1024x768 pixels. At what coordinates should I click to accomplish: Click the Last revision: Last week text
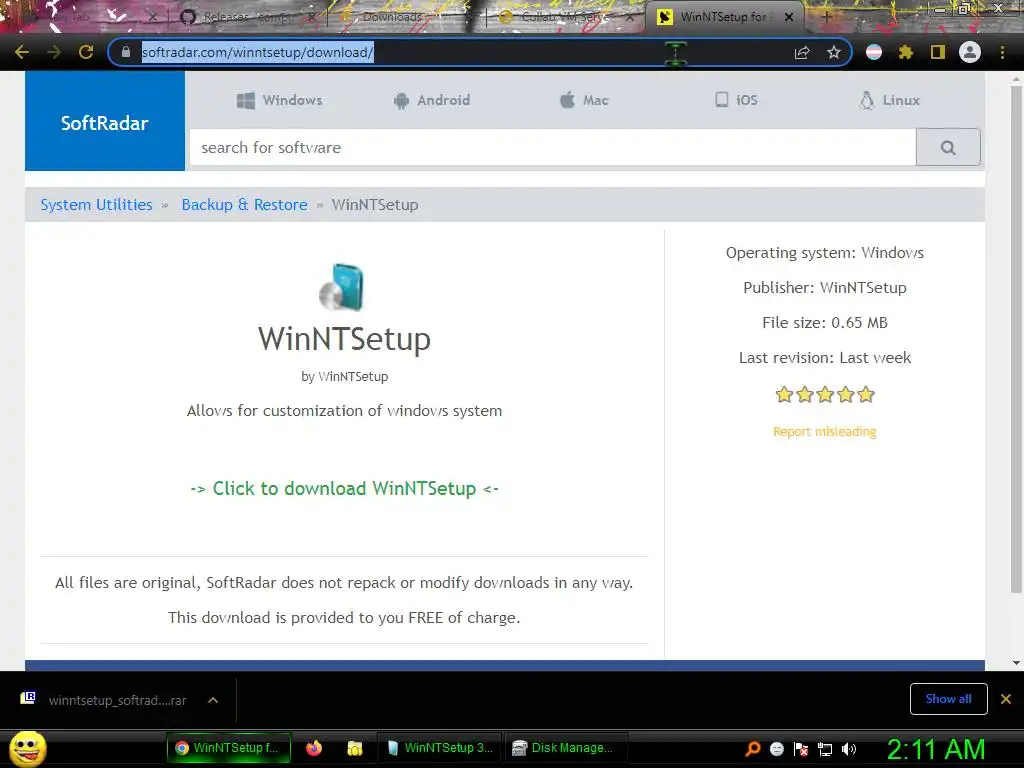click(x=825, y=358)
